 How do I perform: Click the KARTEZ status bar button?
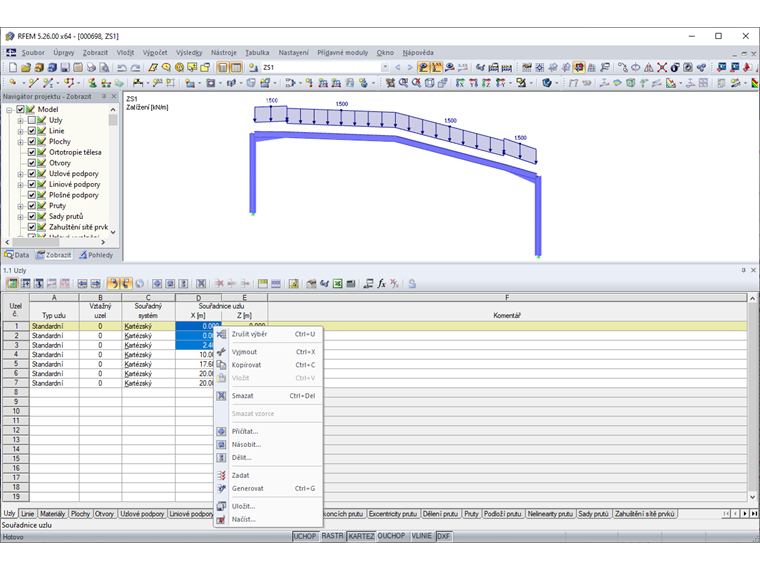361,536
